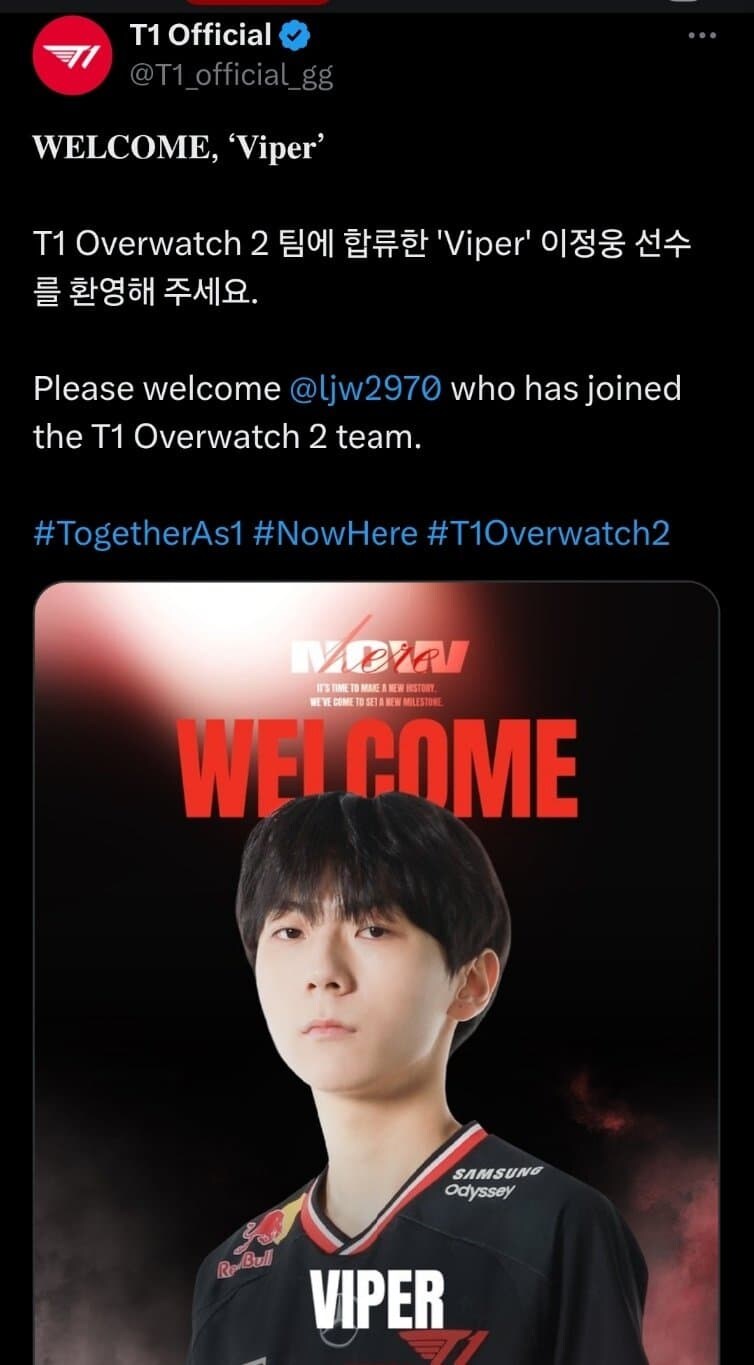Open the @ljw2970 mention profile
The width and height of the screenshot is (754, 1365).
click(365, 388)
